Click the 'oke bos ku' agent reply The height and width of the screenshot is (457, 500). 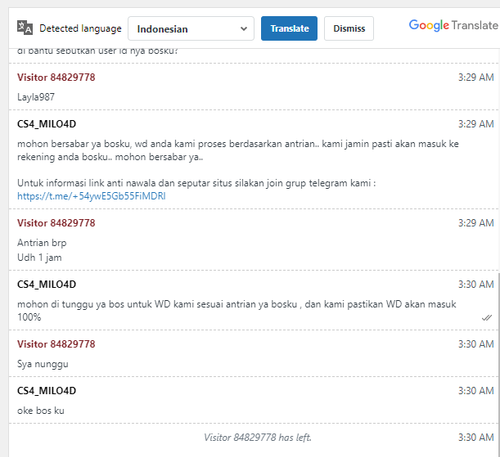click(41, 411)
